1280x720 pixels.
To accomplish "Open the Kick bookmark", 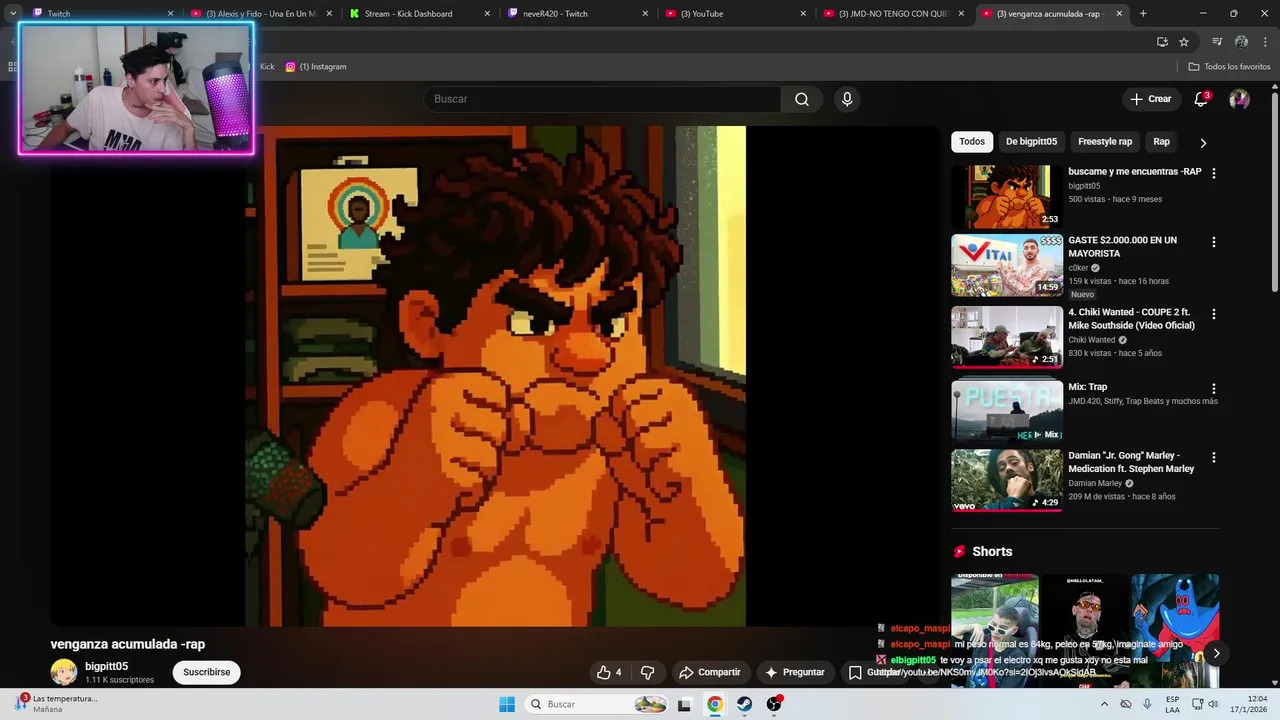I will (x=266, y=67).
